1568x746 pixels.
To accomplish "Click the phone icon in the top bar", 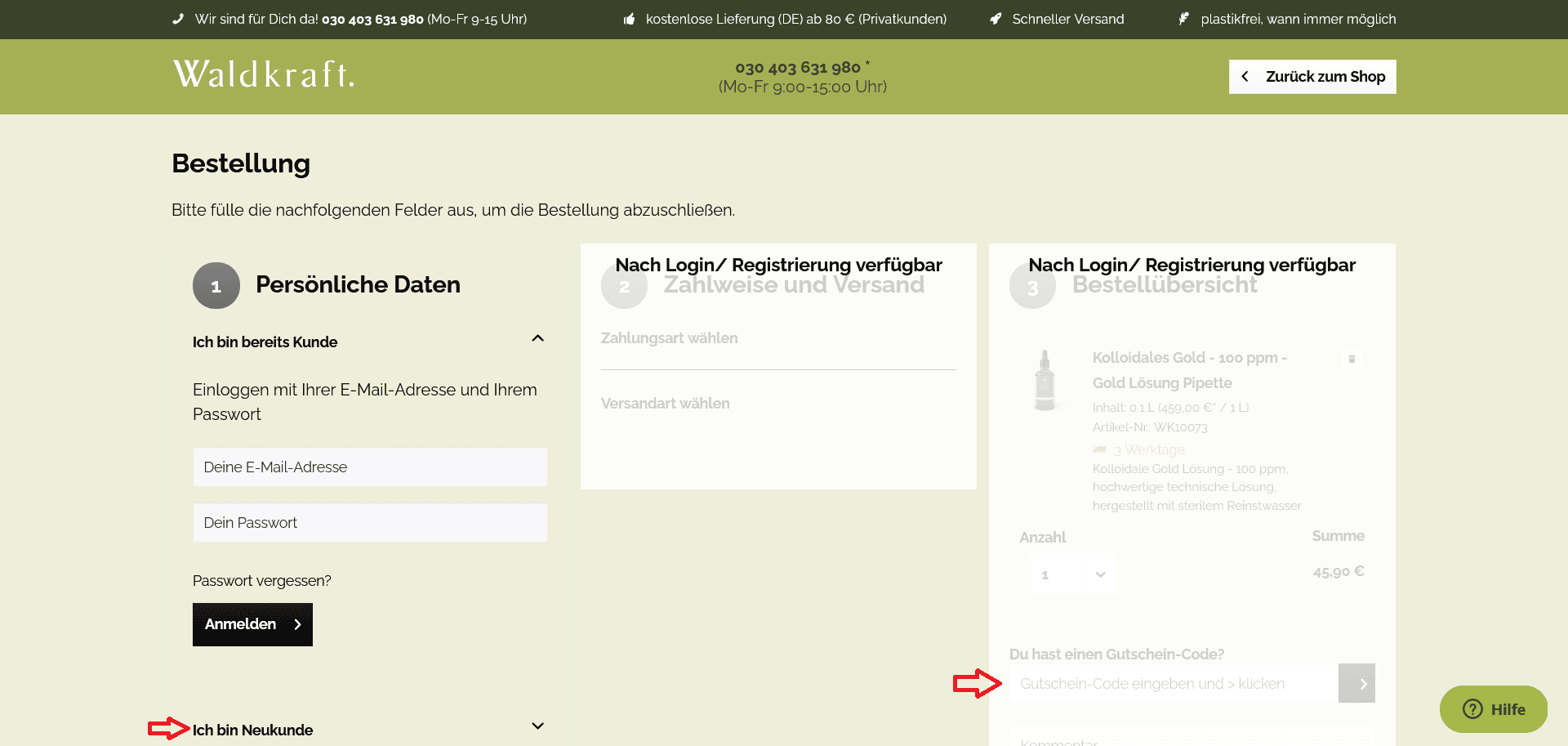I will tap(178, 17).
